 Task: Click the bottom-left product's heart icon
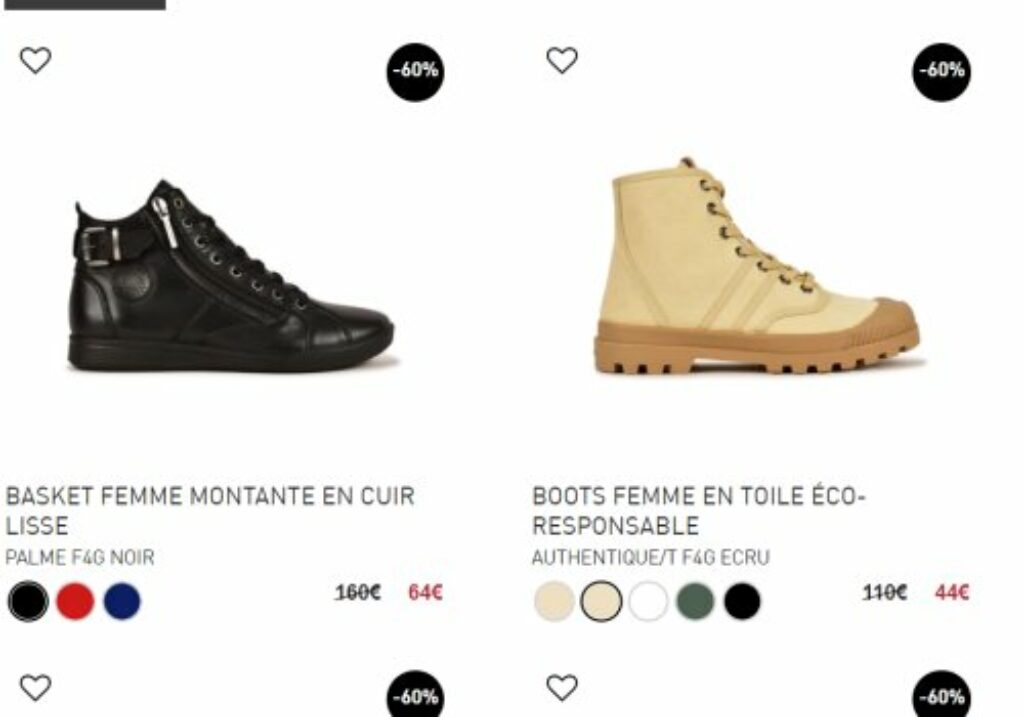pyautogui.click(x=35, y=687)
